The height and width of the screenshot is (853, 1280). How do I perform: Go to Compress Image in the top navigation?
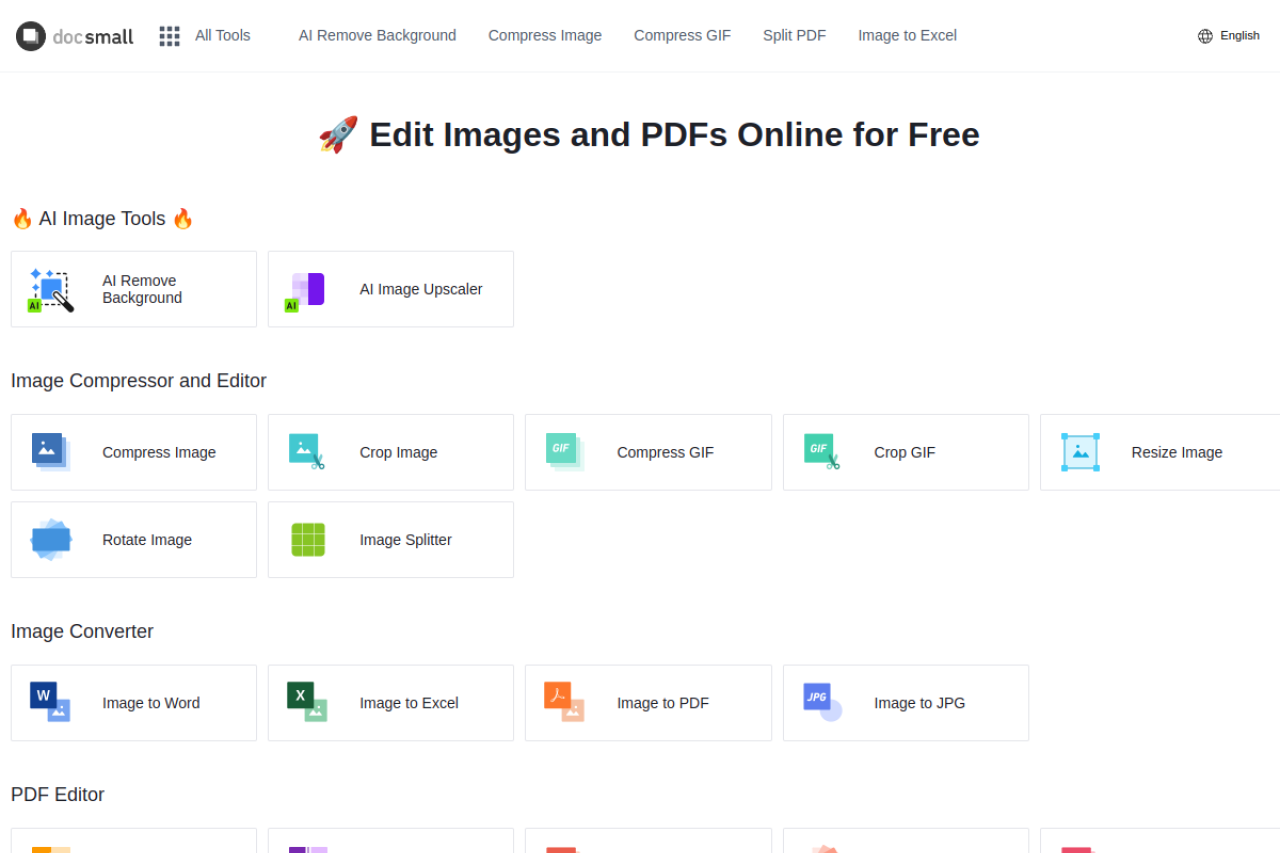[x=545, y=35]
